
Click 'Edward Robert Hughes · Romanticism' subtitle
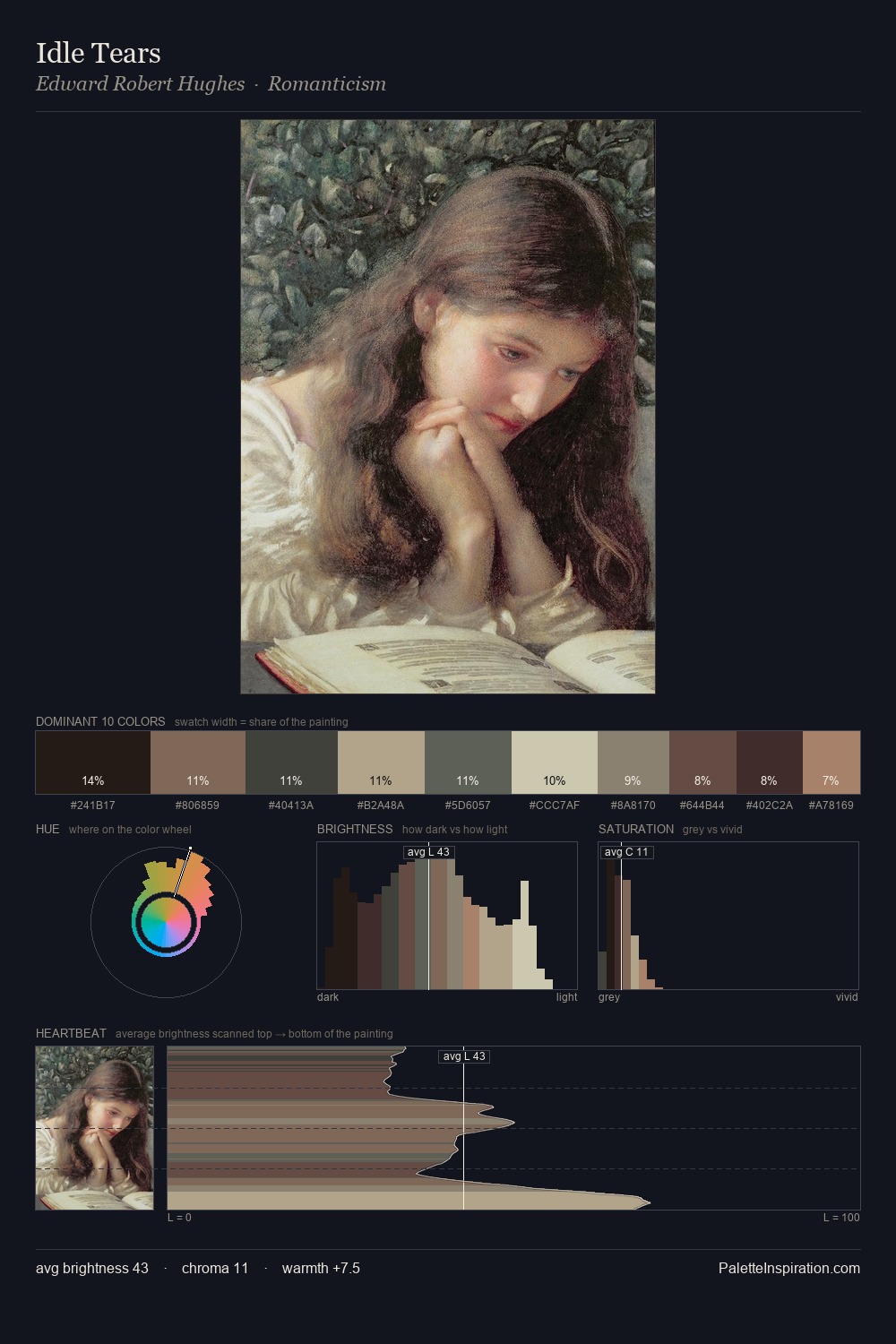(x=211, y=84)
